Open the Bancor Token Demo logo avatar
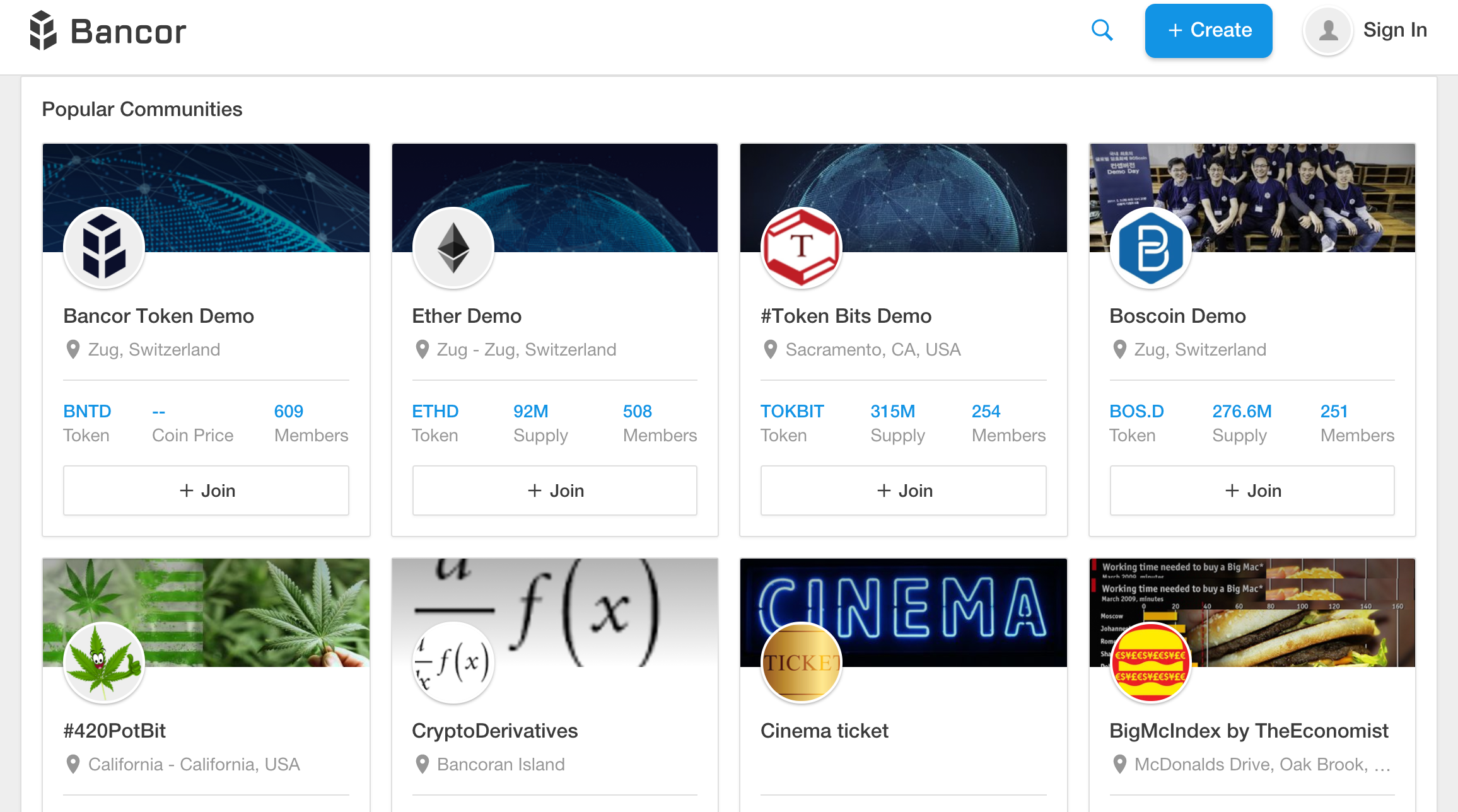Viewport: 1458px width, 812px height. point(104,248)
